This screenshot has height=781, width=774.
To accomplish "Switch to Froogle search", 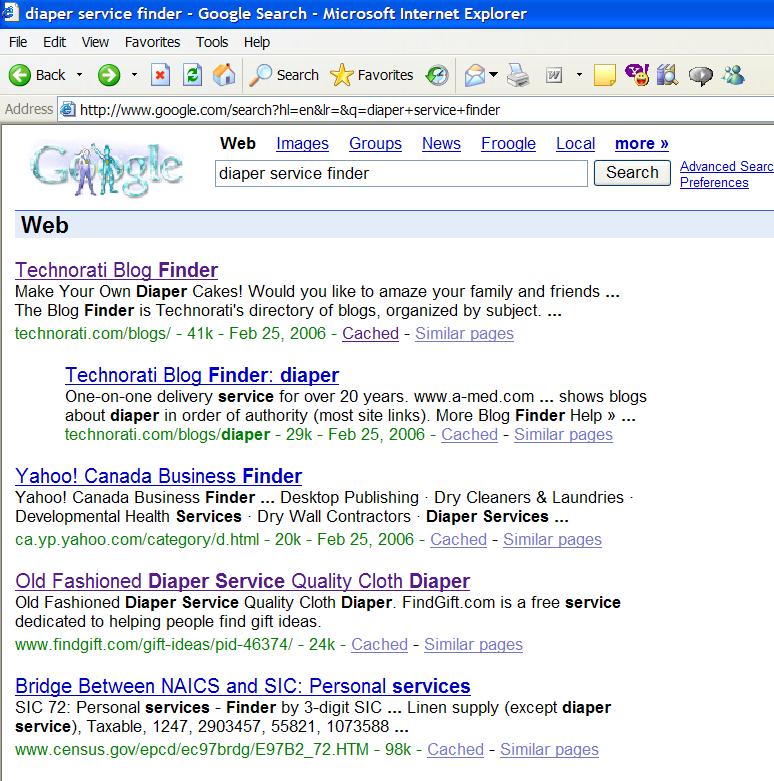I will click(508, 143).
